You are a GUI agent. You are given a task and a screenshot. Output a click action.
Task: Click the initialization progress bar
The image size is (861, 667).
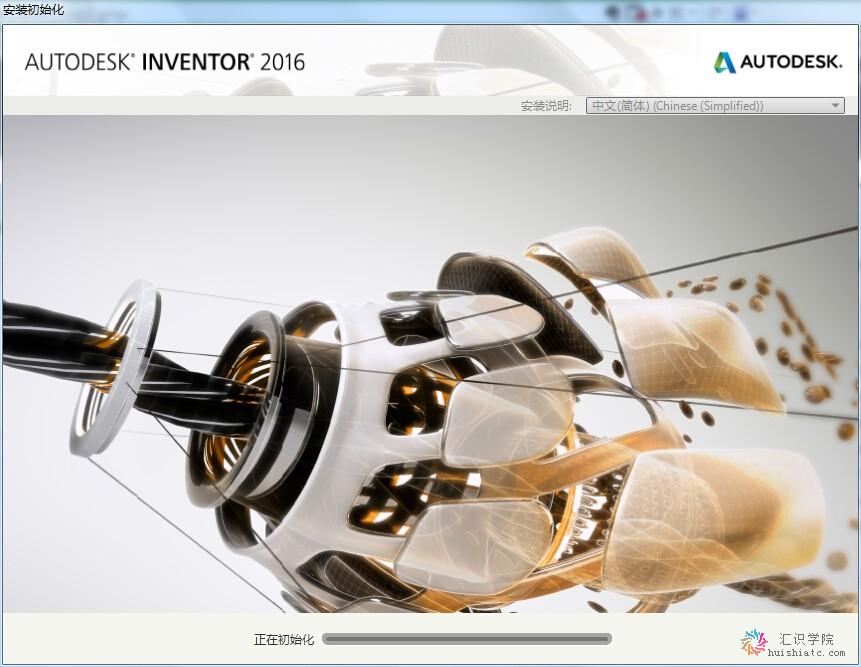click(467, 639)
